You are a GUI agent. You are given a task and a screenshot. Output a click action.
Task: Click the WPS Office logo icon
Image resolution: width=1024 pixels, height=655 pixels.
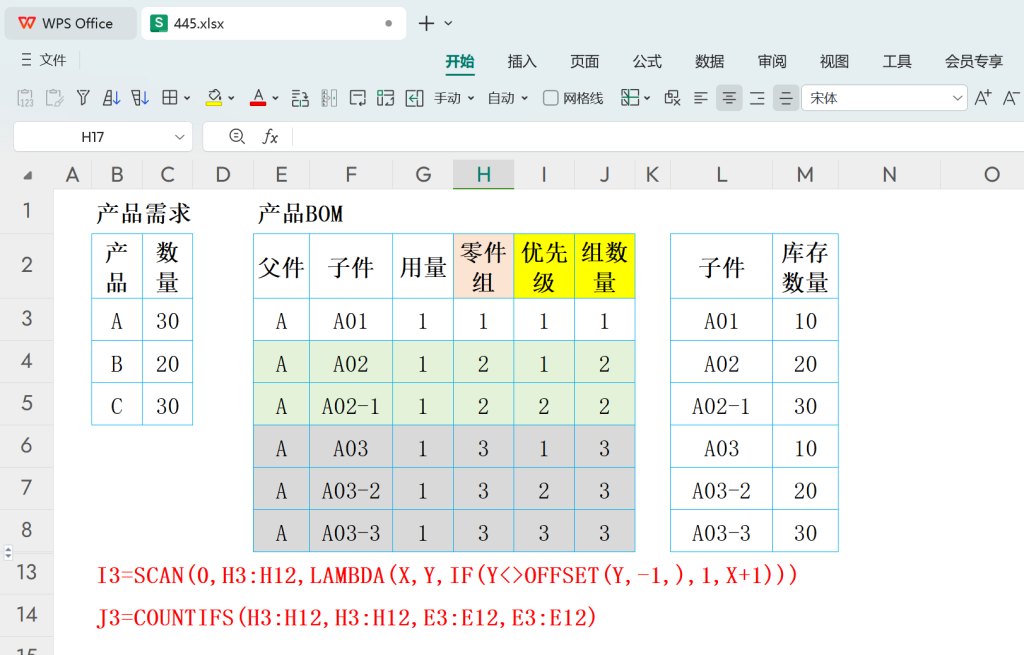point(27,23)
